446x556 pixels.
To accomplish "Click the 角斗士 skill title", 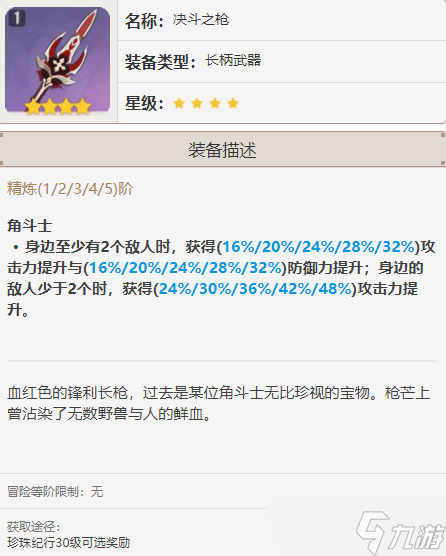I will click(29, 226).
